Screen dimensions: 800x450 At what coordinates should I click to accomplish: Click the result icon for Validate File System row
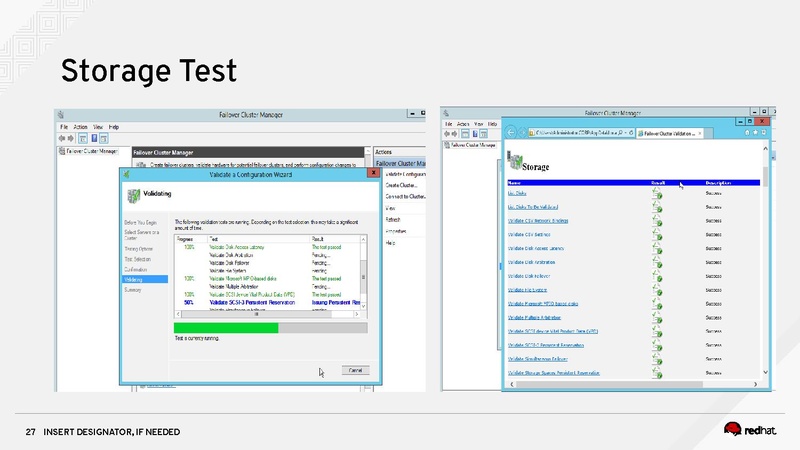point(657,290)
